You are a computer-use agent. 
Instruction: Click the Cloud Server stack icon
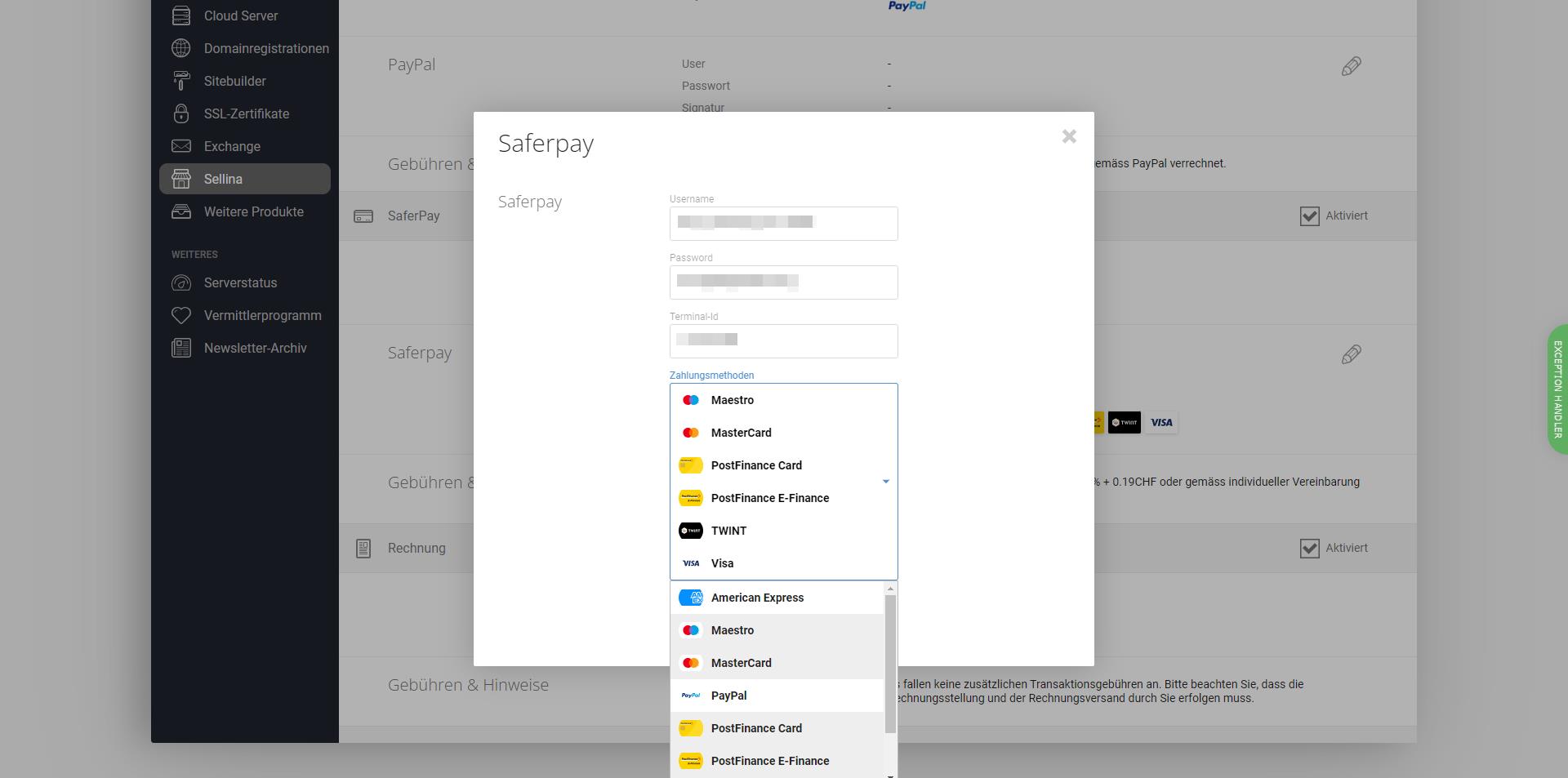click(x=181, y=16)
